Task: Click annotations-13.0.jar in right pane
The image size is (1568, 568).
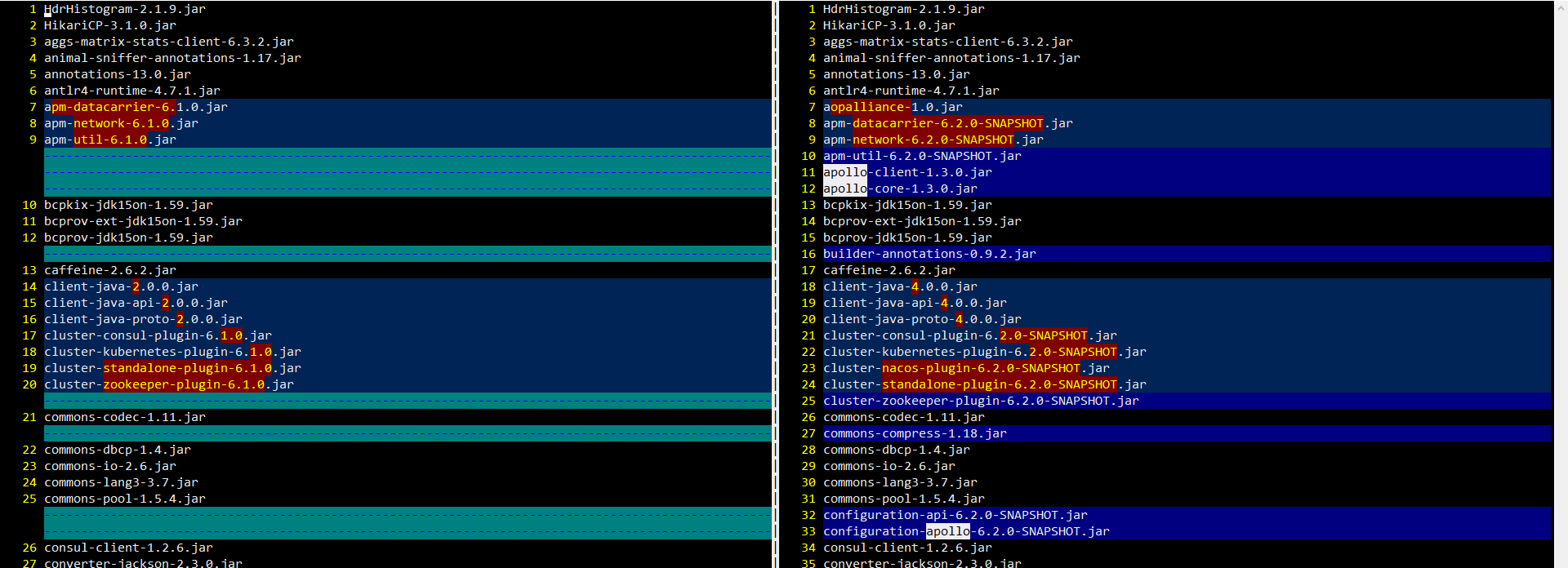Action: click(x=897, y=74)
